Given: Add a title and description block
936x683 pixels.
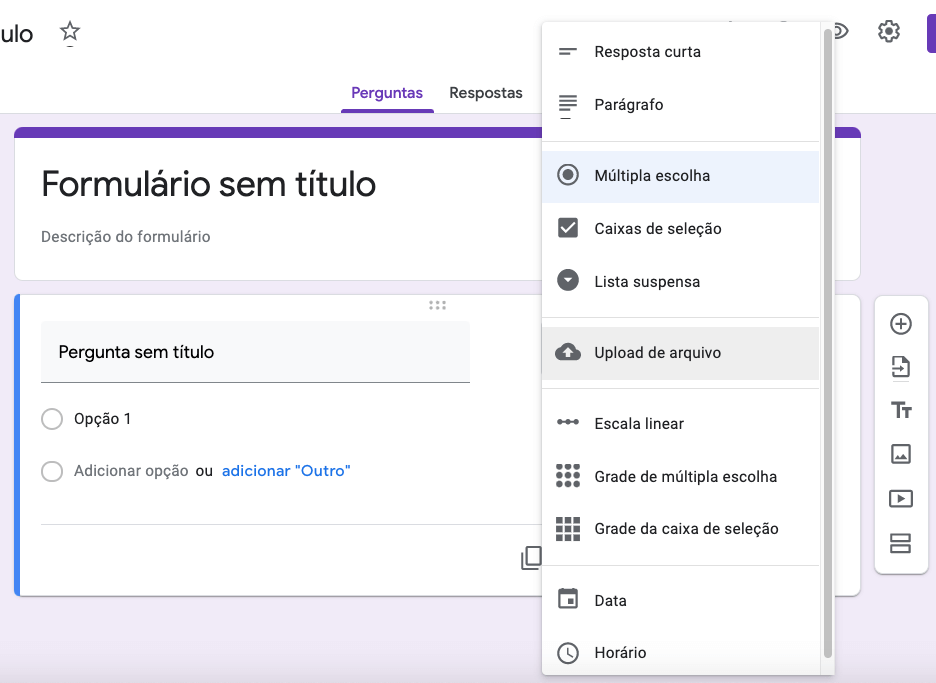Looking at the screenshot, I should [x=901, y=410].
